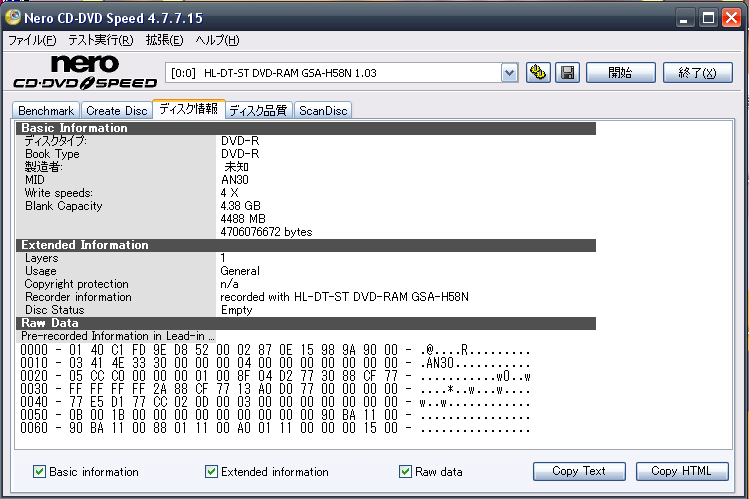
Task: Switch to the Create Disc tab
Action: pyautogui.click(x=117, y=111)
